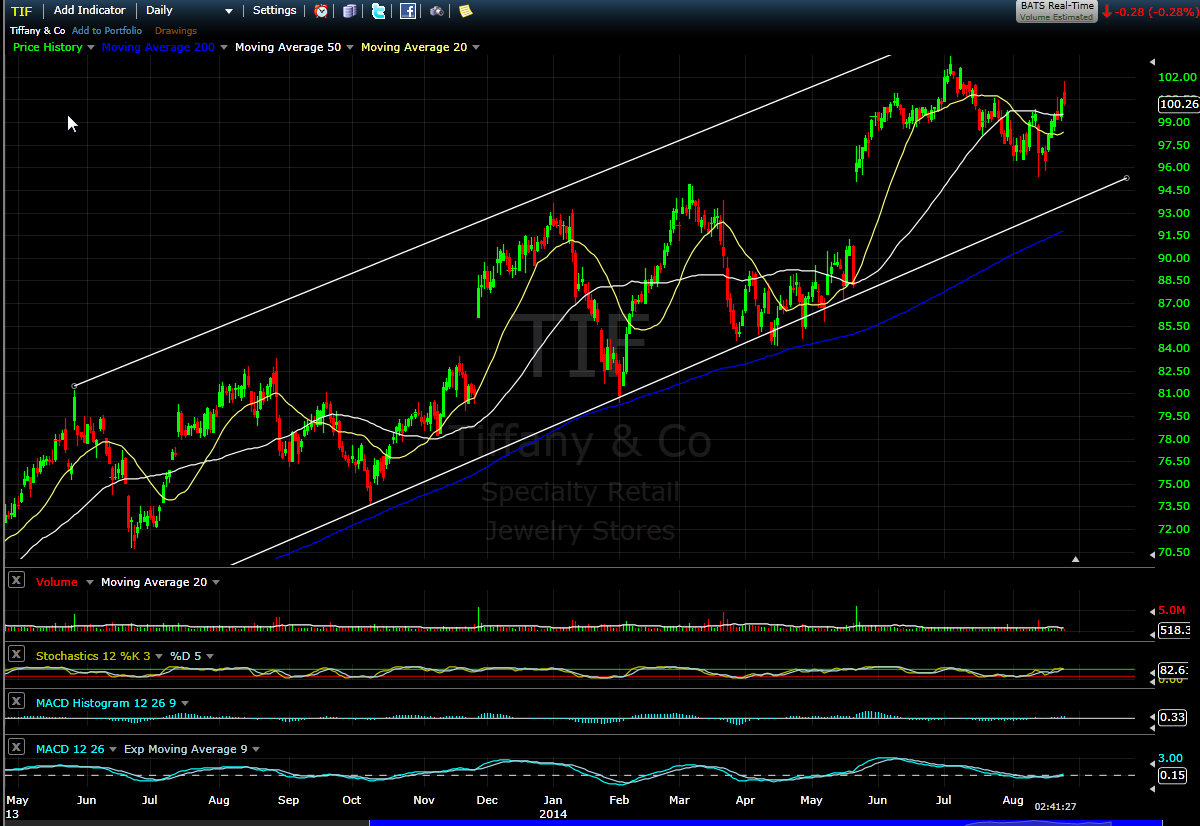This screenshot has width=1200, height=826.
Task: Select the Moving Average 200 label
Action: (158, 47)
